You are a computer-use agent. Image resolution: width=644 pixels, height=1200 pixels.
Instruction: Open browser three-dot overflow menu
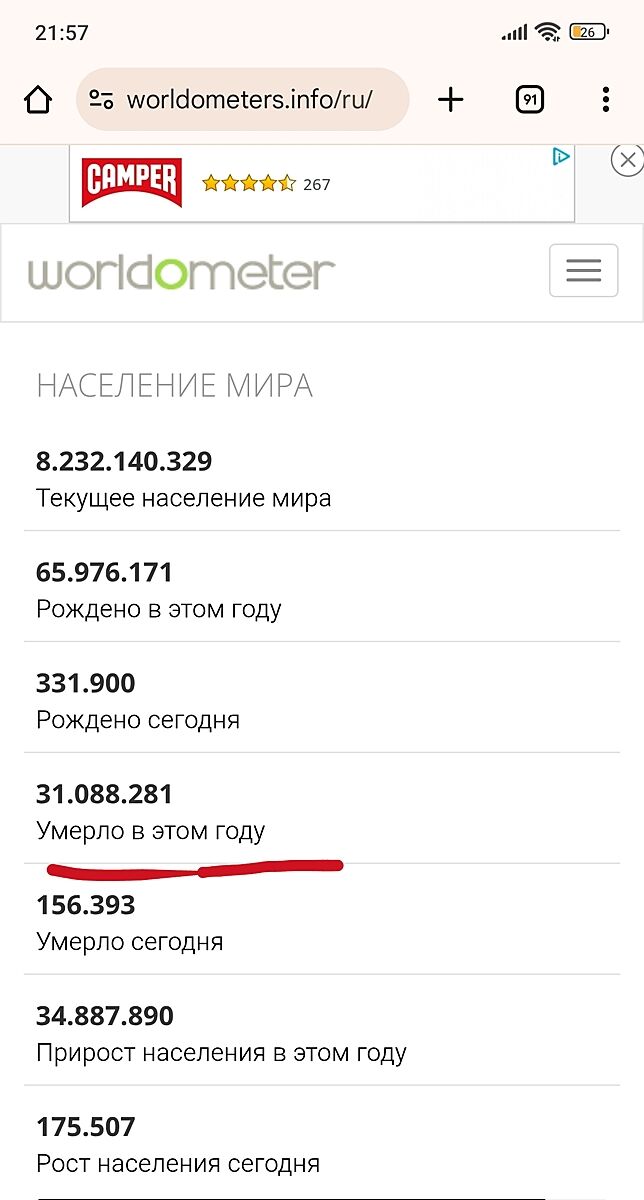pyautogui.click(x=606, y=100)
